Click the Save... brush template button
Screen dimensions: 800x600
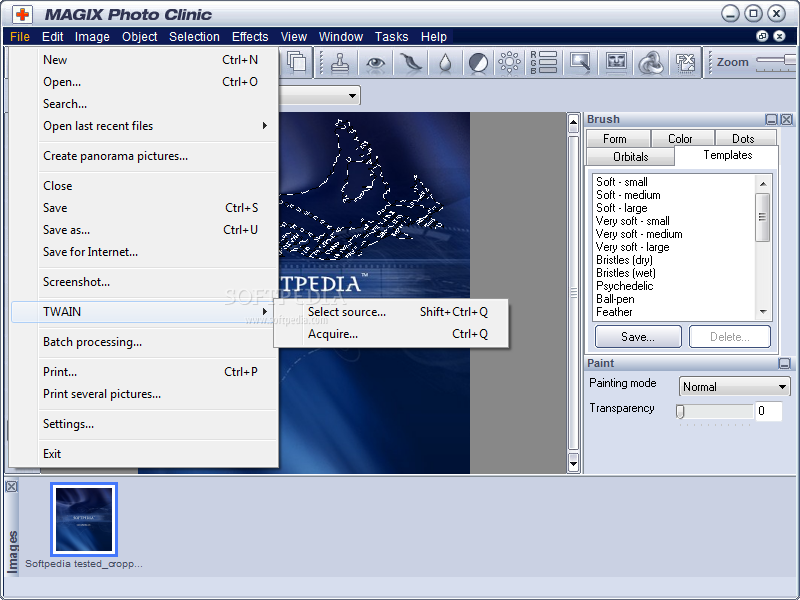pyautogui.click(x=638, y=337)
